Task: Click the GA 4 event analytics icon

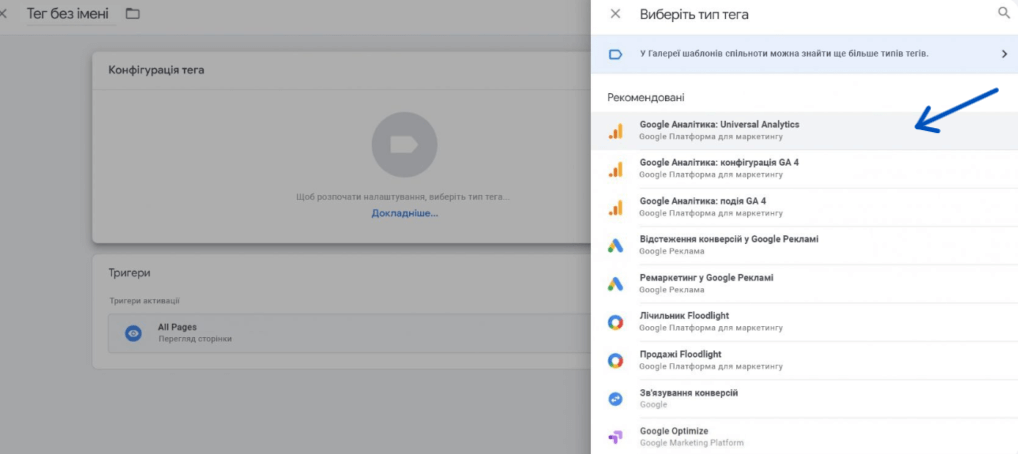Action: coord(615,208)
